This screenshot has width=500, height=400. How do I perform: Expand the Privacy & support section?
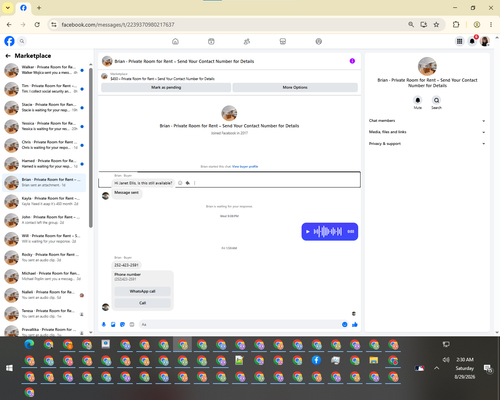(427, 144)
